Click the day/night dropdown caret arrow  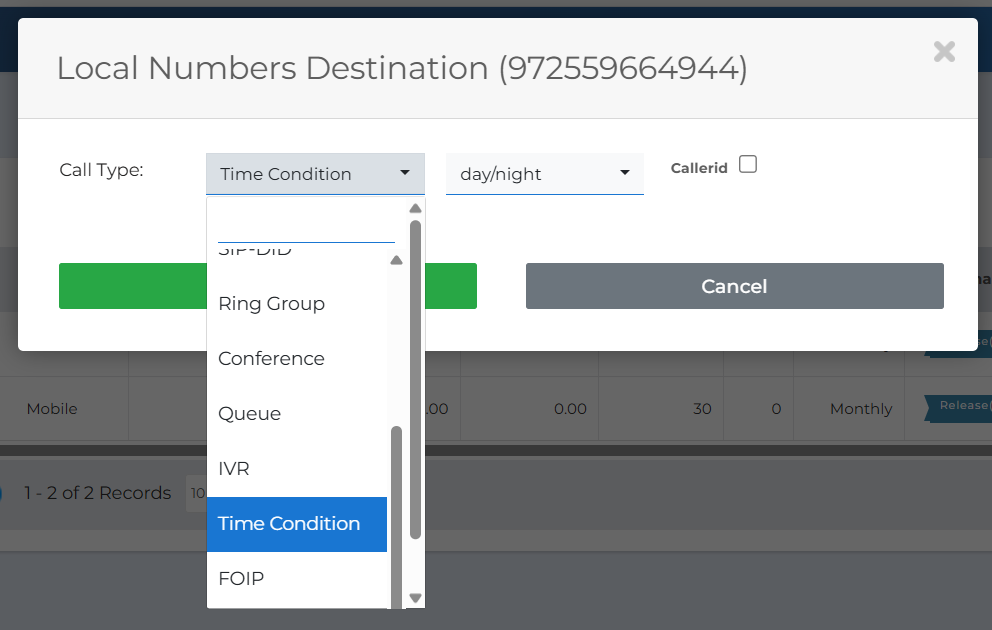(x=625, y=173)
